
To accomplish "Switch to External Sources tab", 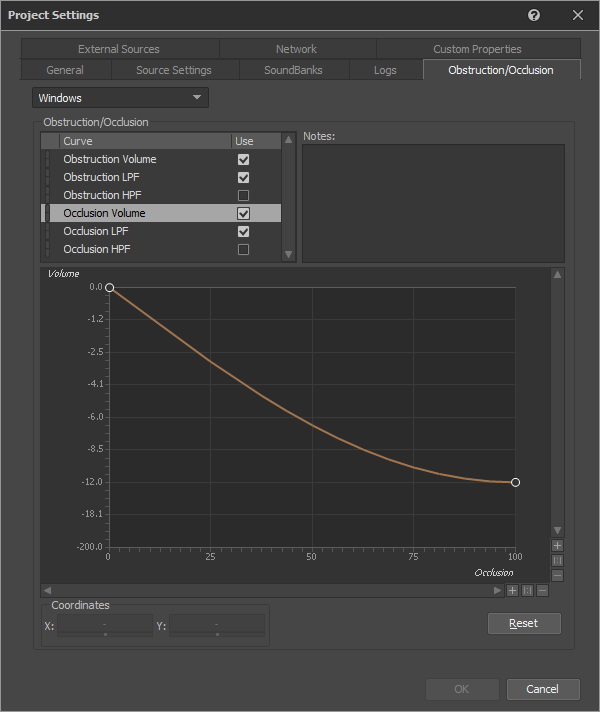I will pyautogui.click(x=120, y=49).
